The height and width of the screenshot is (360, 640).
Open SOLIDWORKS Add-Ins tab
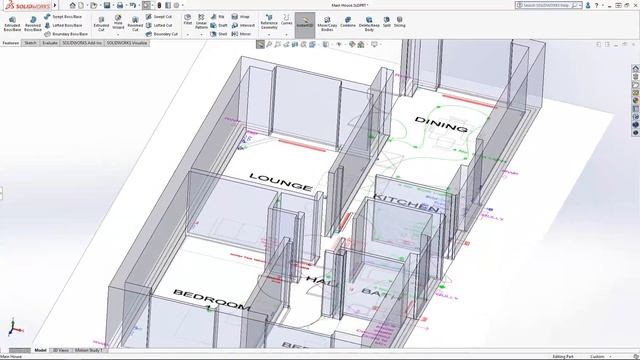(82, 43)
